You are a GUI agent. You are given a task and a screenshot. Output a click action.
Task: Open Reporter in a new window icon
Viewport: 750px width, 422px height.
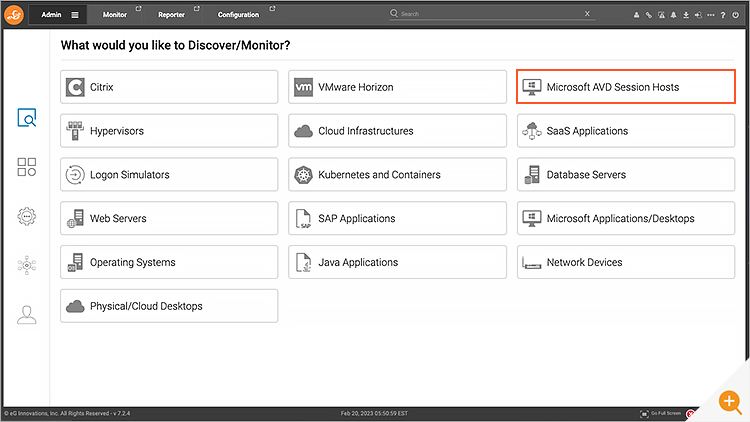[x=196, y=9]
